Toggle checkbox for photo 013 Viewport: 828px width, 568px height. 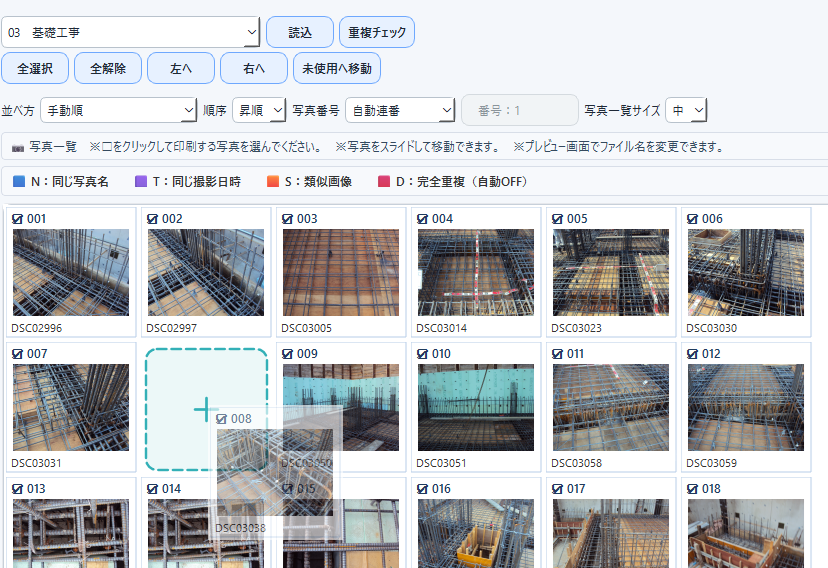point(17,489)
